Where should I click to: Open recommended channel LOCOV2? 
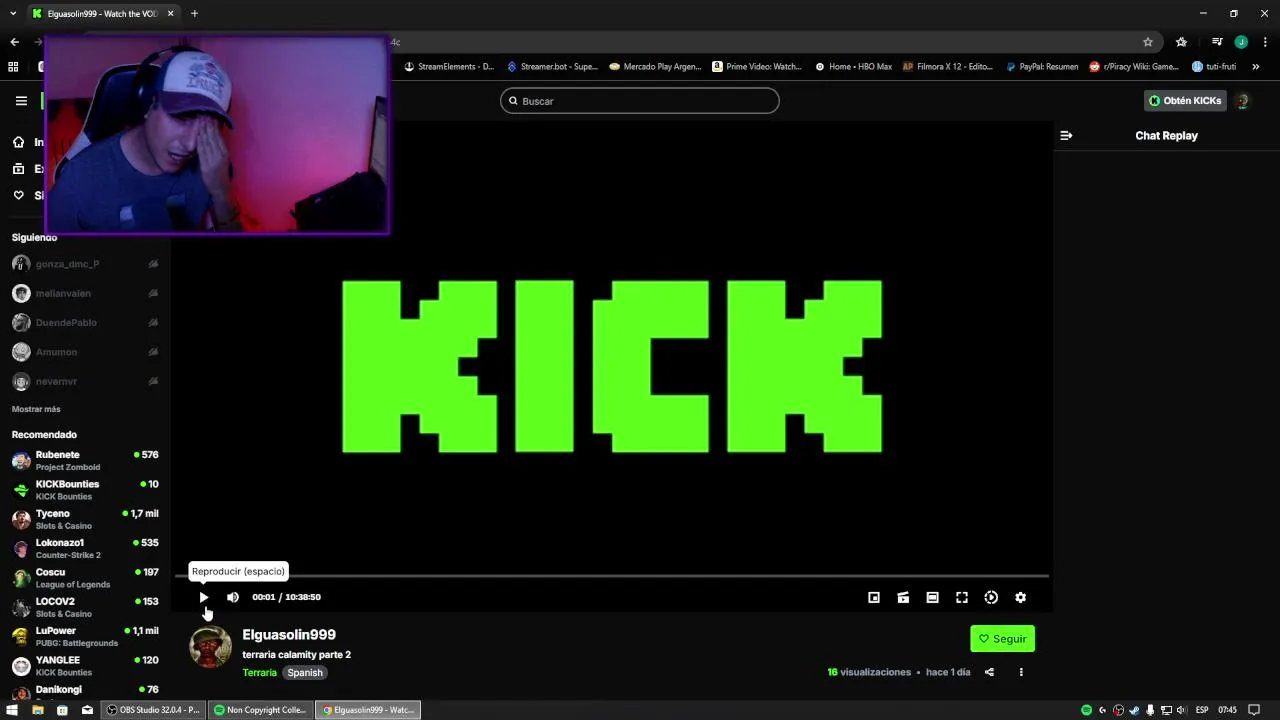(85, 607)
